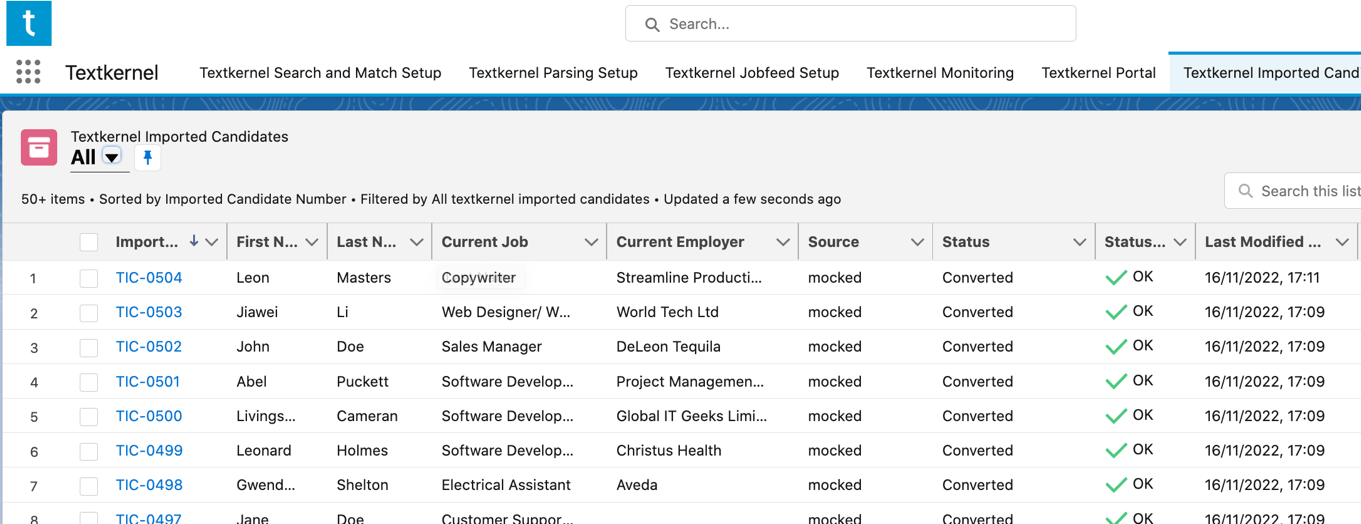Click the Web Designer/ W... job cell
Viewport: 1361px width, 524px height.
pos(506,312)
